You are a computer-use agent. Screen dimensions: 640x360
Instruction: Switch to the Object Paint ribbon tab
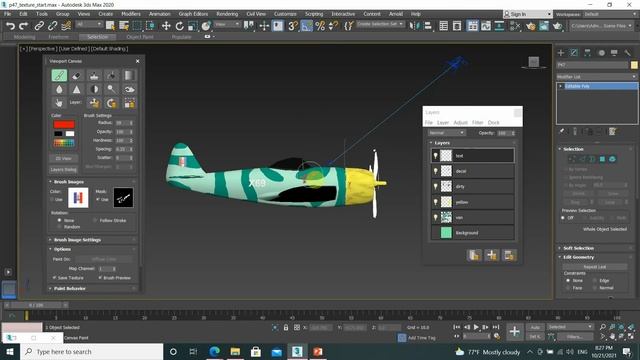pyautogui.click(x=140, y=37)
